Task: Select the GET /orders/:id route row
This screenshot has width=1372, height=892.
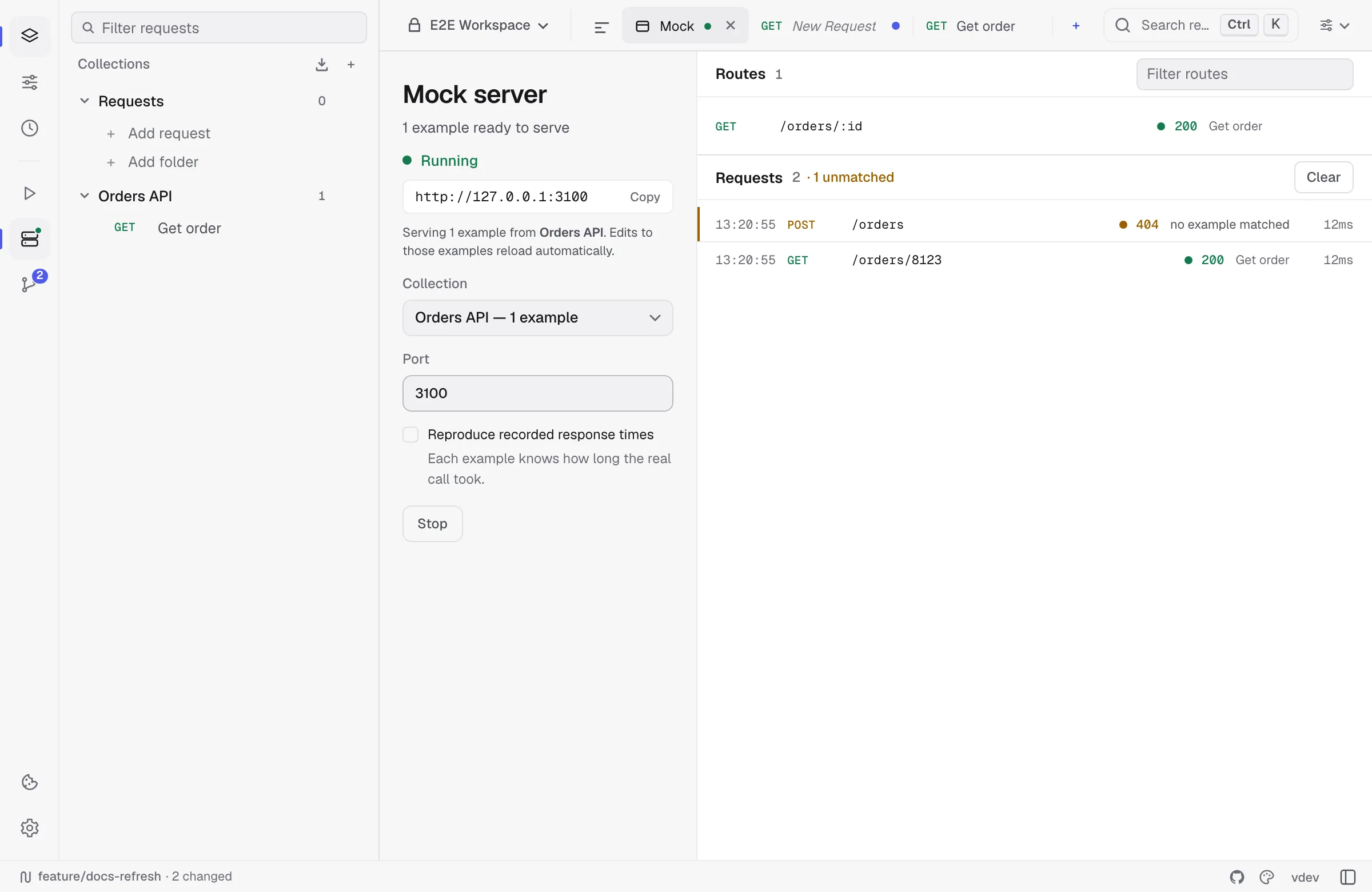Action: pos(1034,126)
